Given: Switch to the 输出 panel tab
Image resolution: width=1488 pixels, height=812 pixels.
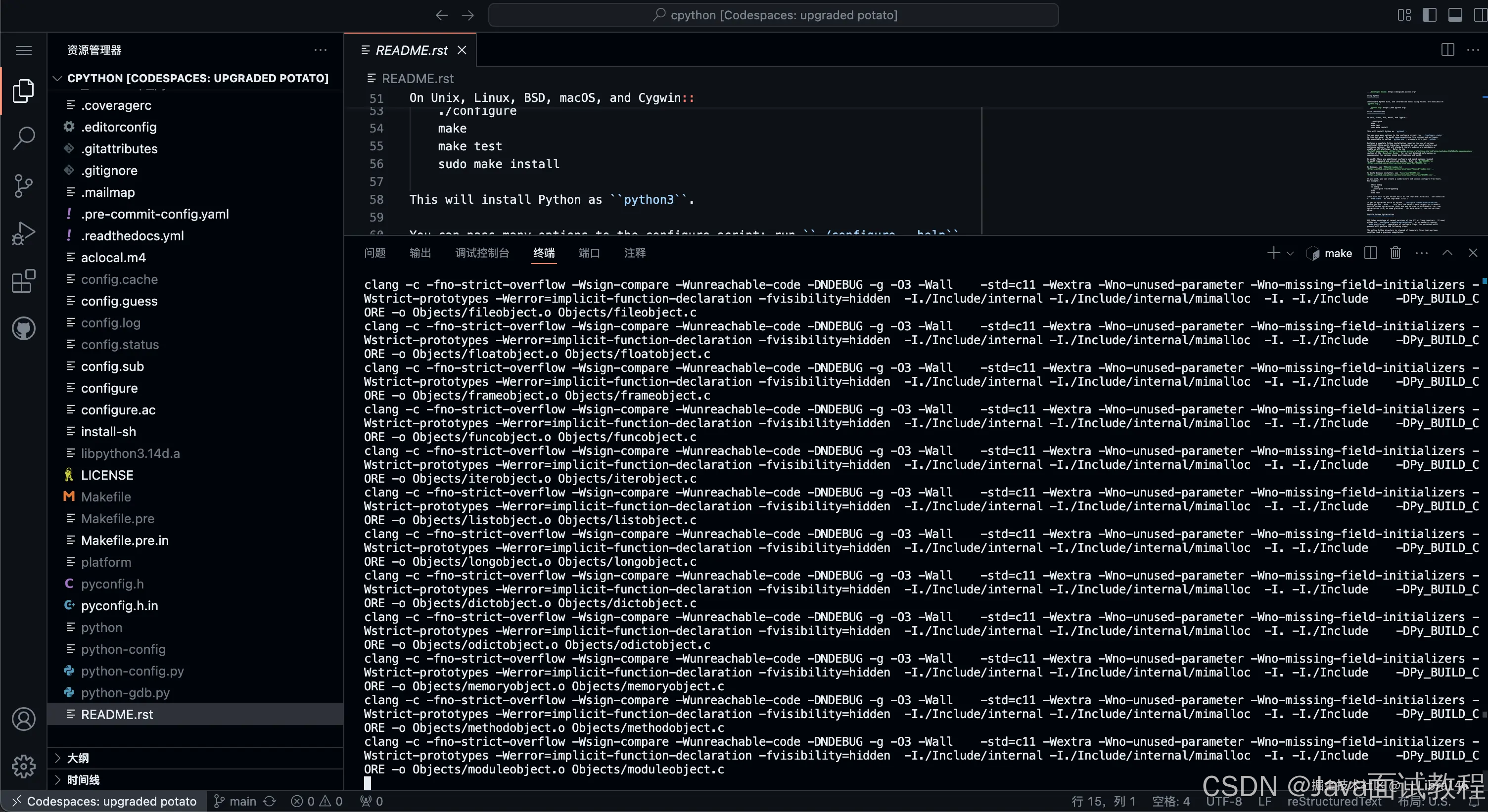Looking at the screenshot, I should [420, 253].
